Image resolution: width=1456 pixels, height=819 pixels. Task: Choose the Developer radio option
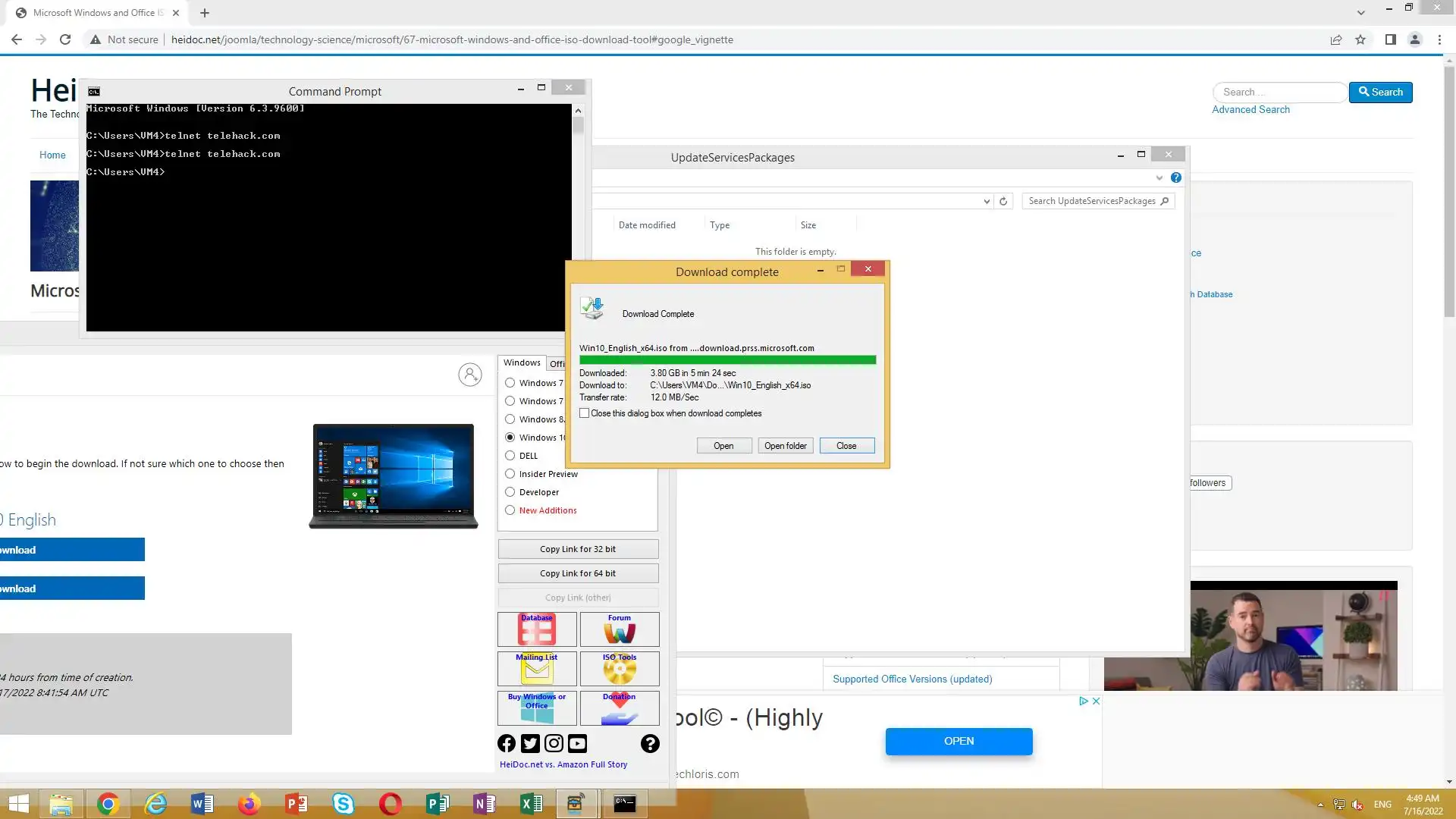[510, 492]
